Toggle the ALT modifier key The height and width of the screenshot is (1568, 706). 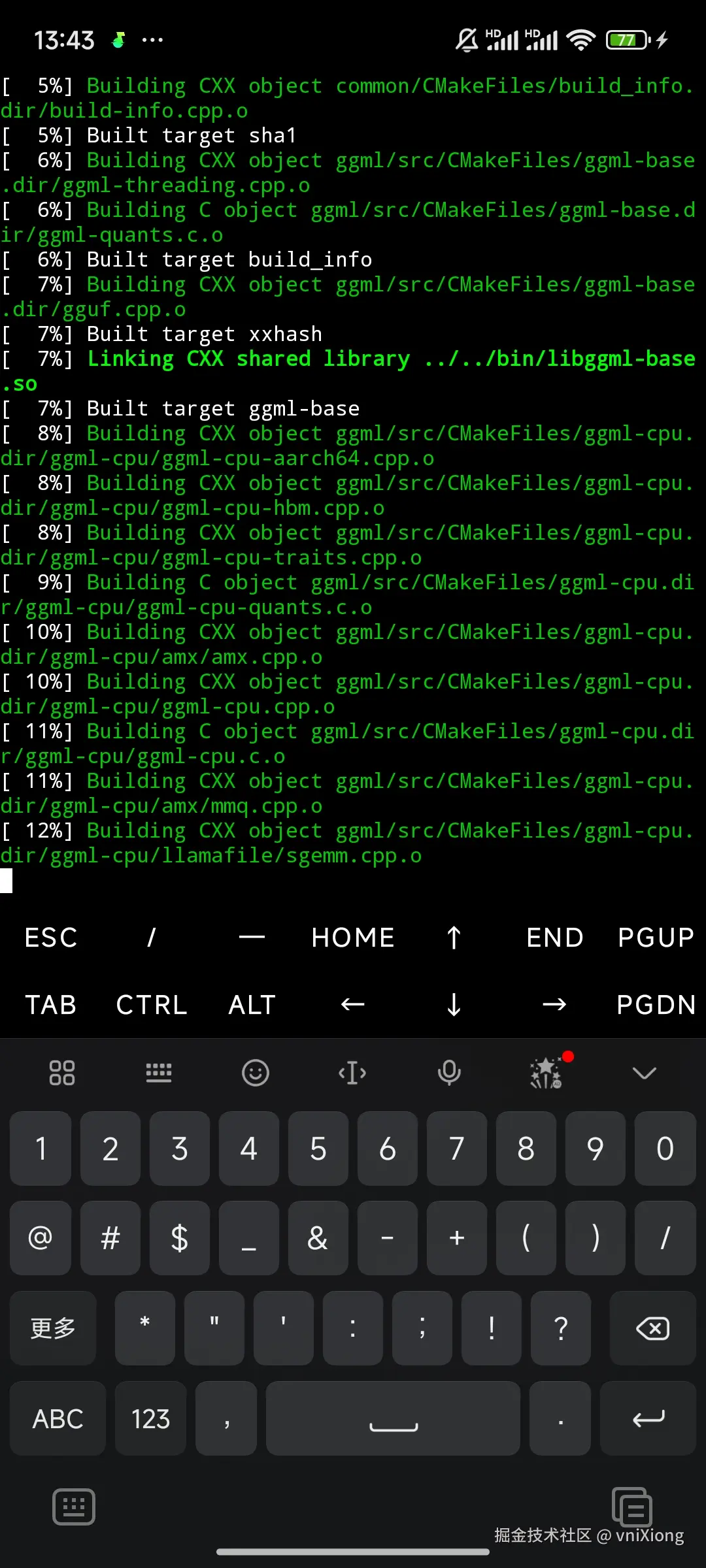tap(252, 1005)
